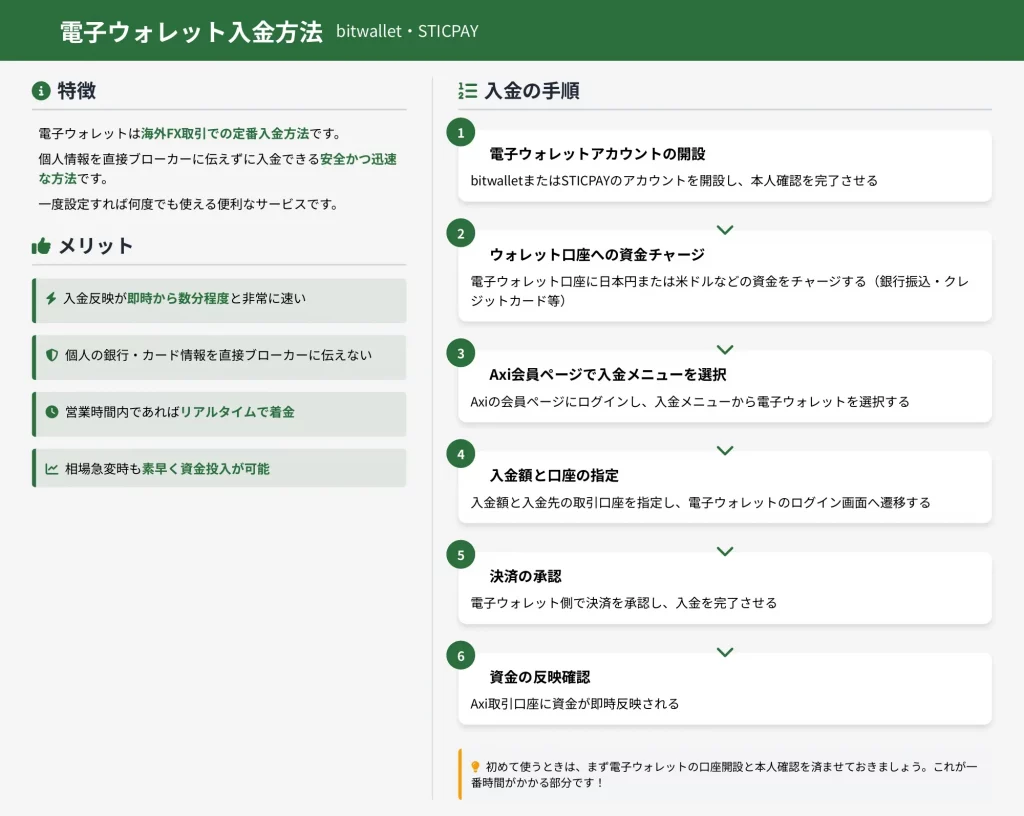Click the chevron between steps 3 and 4
The image size is (1024, 816).
coord(725,451)
